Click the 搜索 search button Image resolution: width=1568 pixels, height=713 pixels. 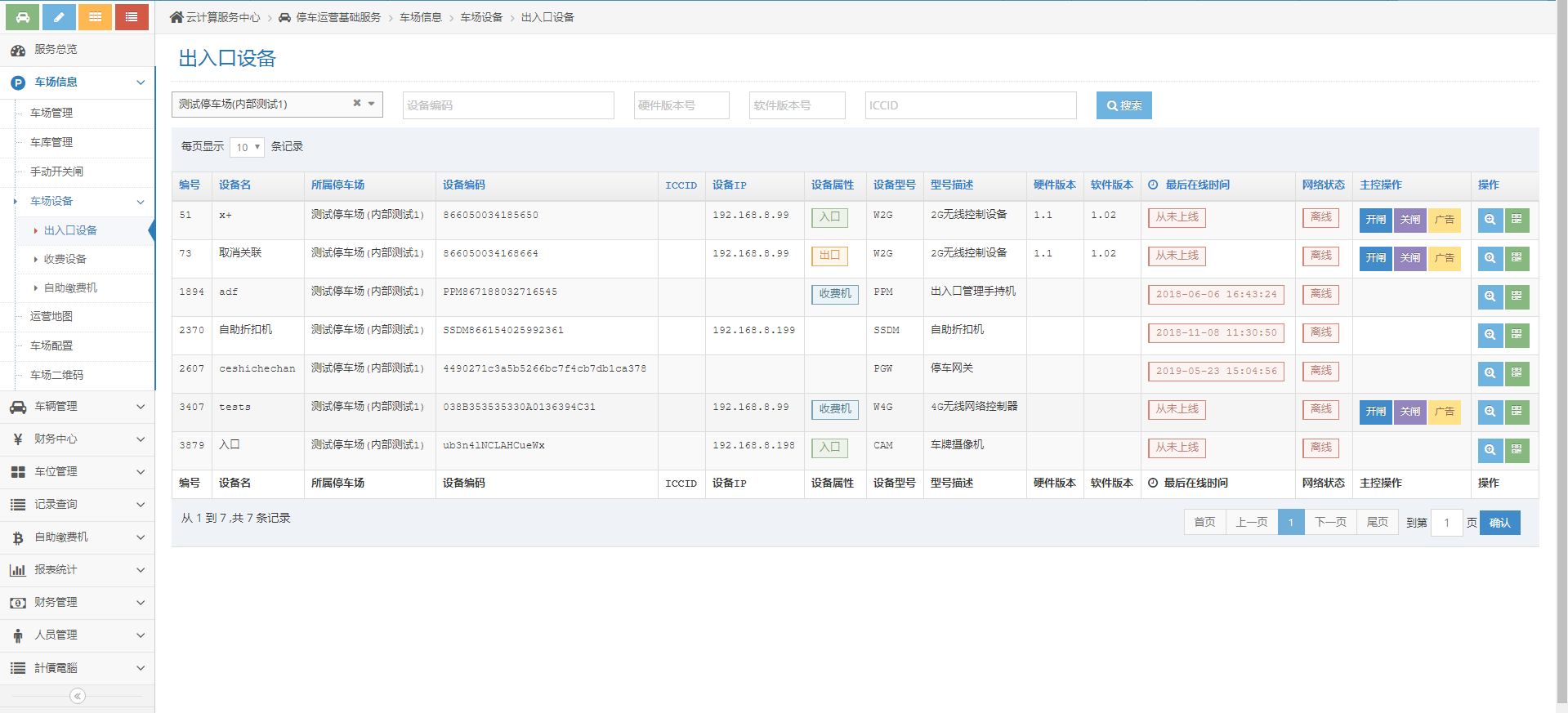tap(1124, 105)
